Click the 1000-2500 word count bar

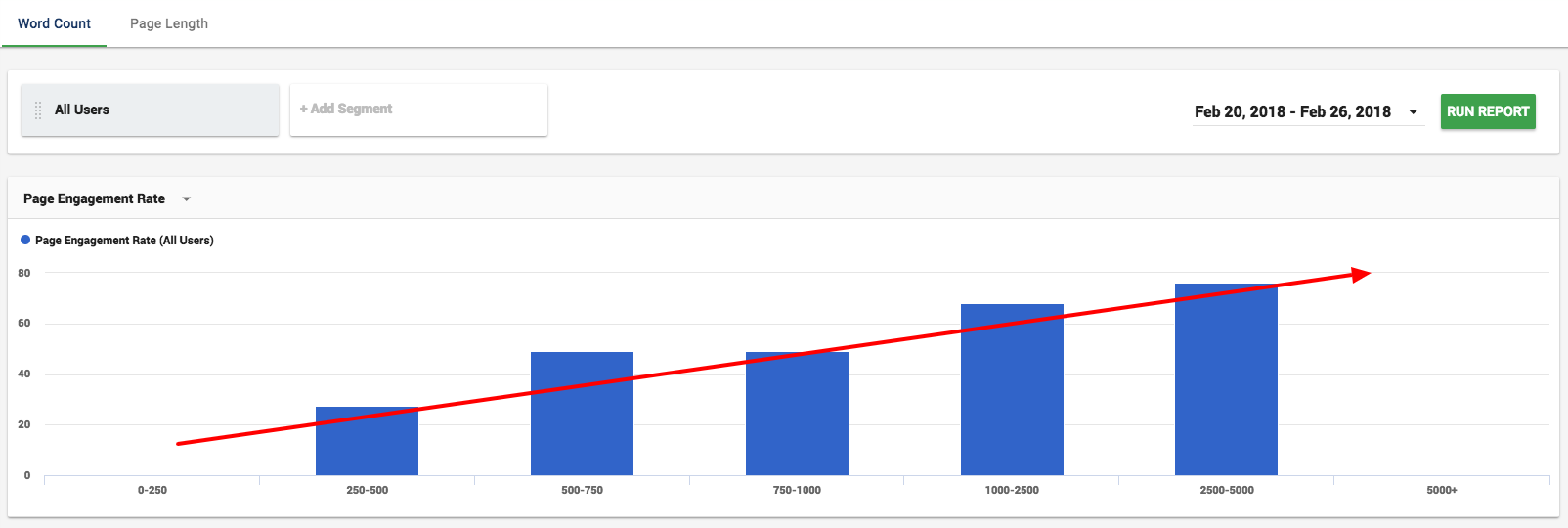click(1012, 389)
